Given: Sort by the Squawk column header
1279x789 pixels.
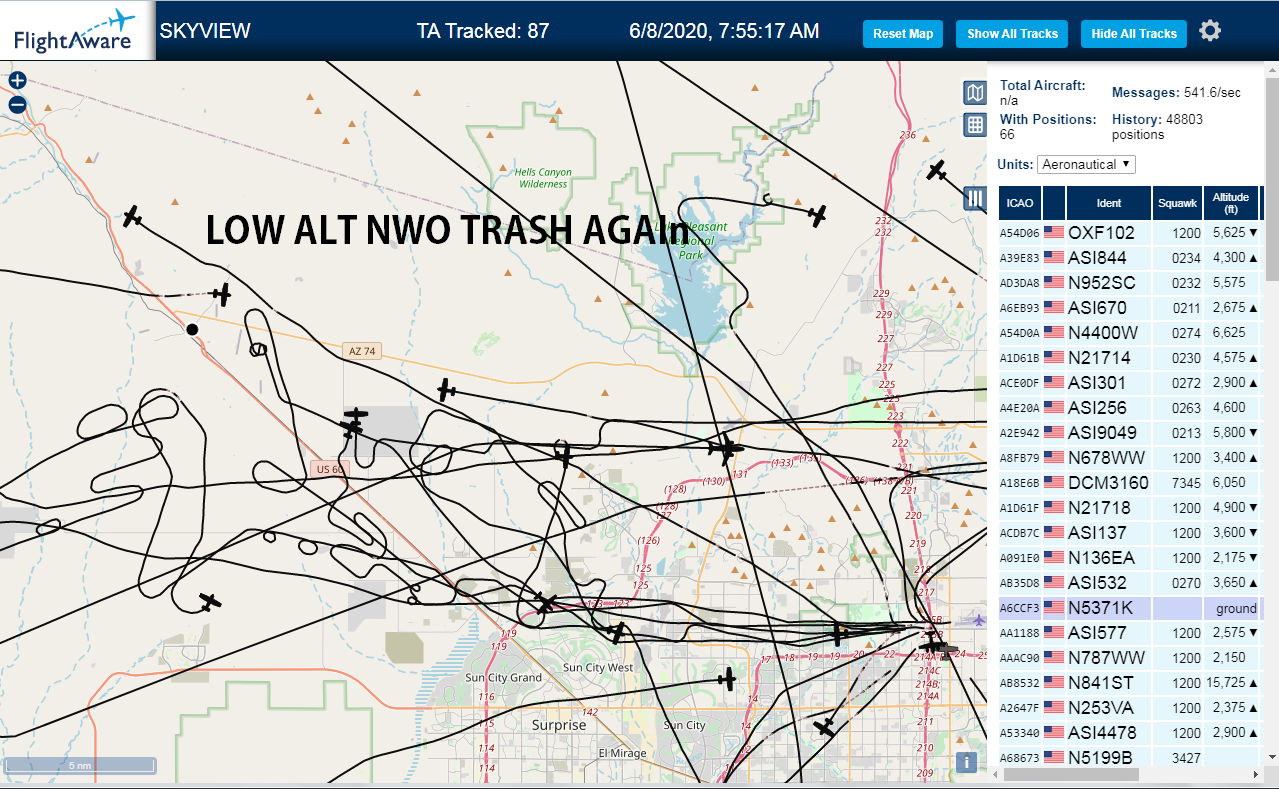Looking at the screenshot, I should [x=1177, y=203].
